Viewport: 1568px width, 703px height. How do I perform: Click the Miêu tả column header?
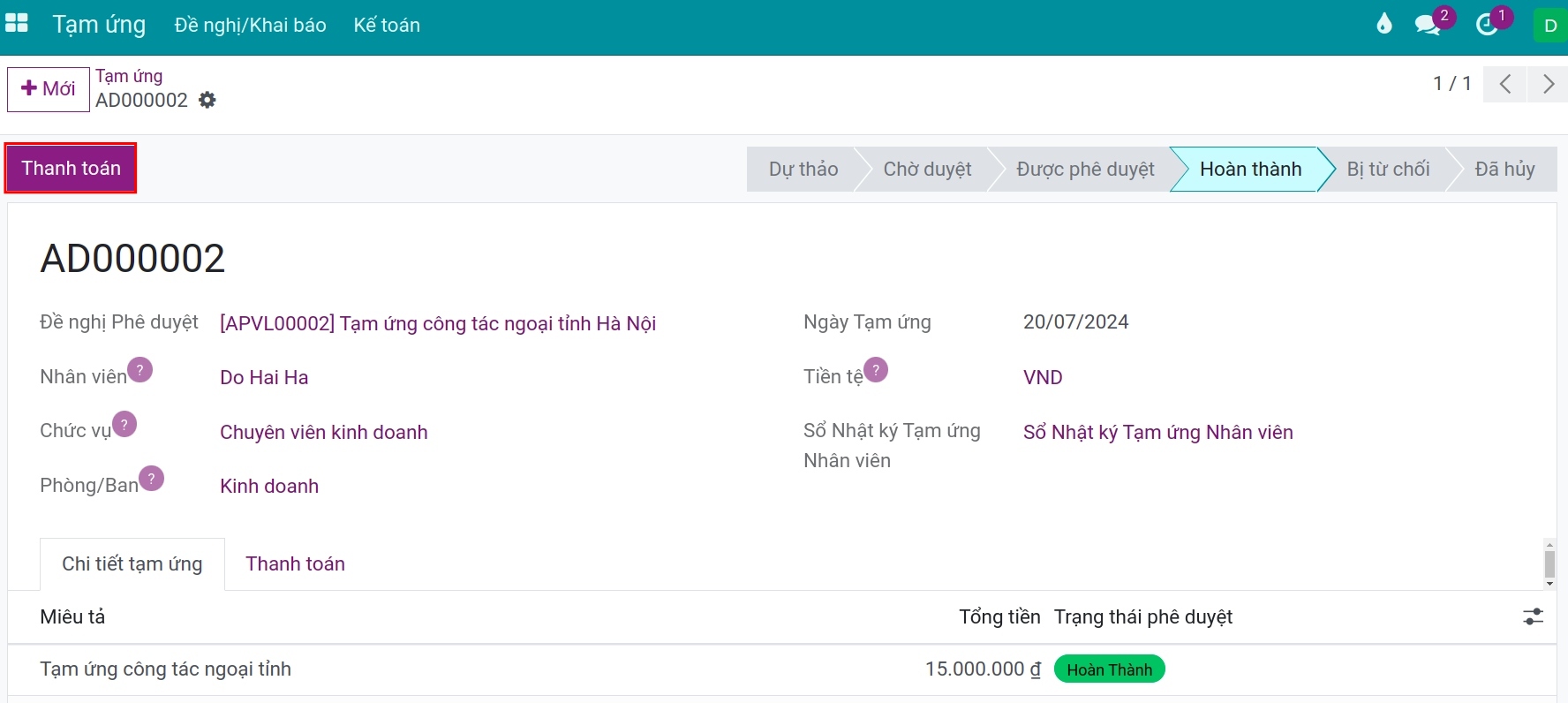pos(72,617)
